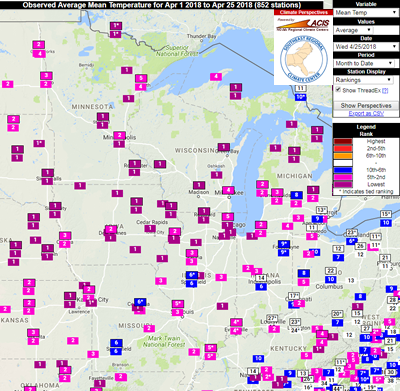Click the white 14 marker at Indianapolis
The image size is (400, 391).
[261, 278]
